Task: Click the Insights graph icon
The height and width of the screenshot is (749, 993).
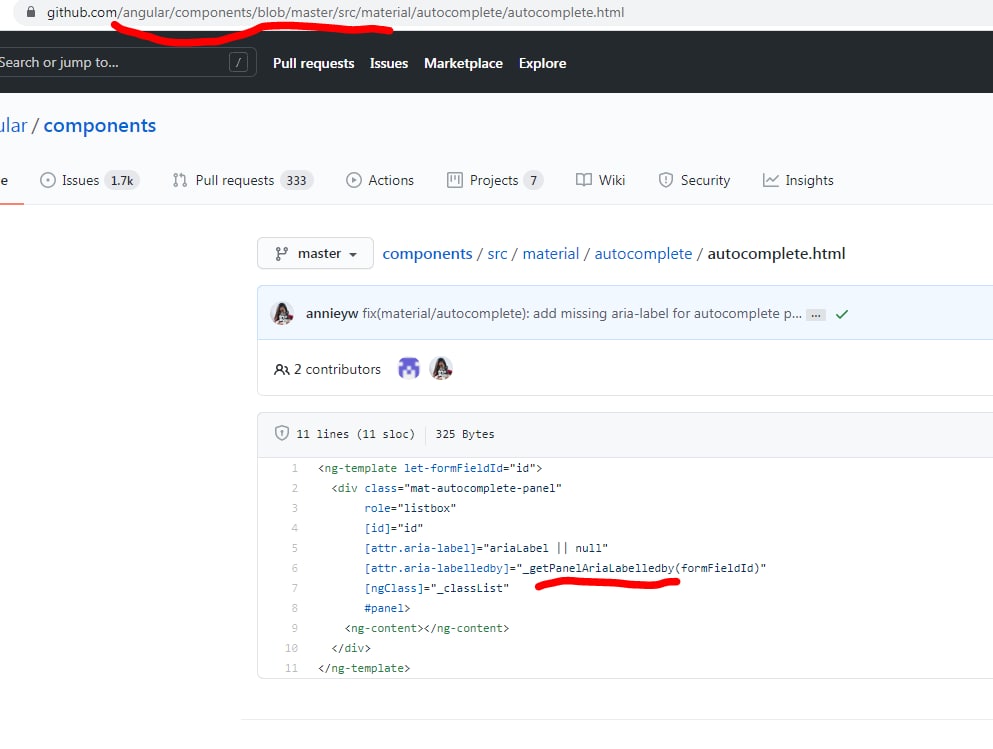Action: tap(771, 180)
